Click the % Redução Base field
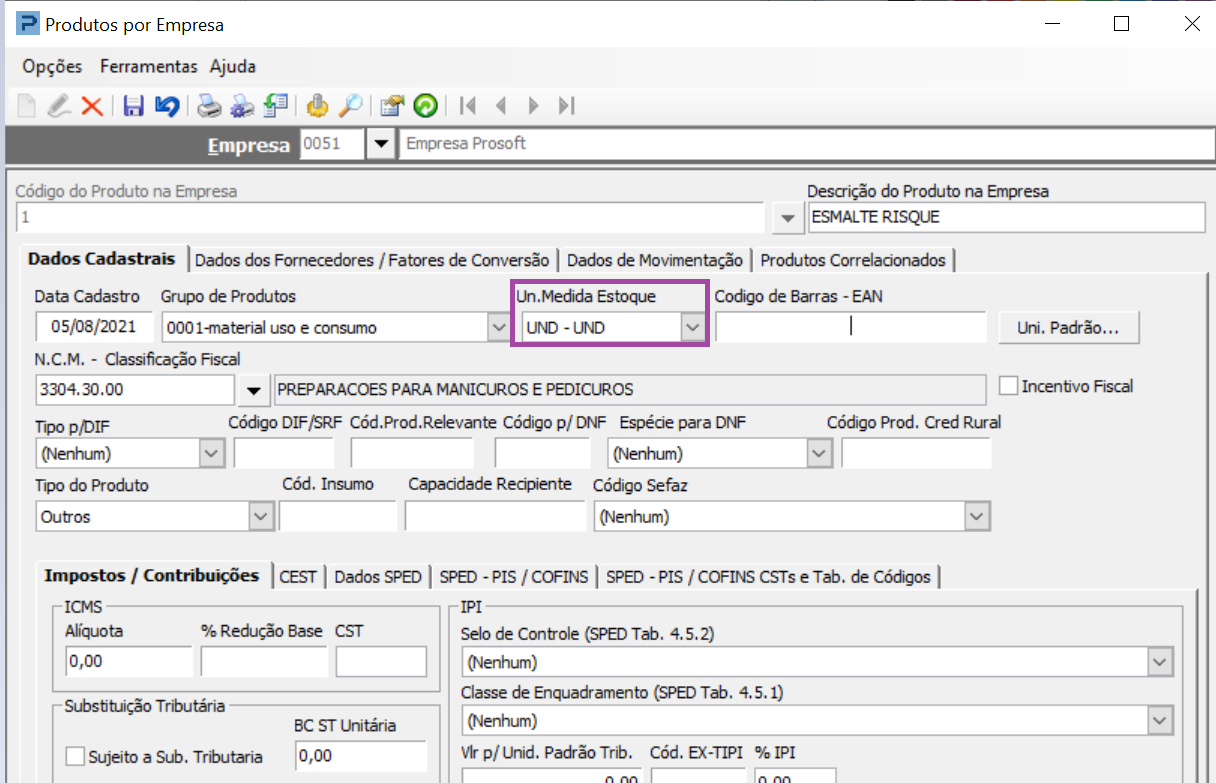Viewport: 1216px width, 784px height. (x=264, y=662)
